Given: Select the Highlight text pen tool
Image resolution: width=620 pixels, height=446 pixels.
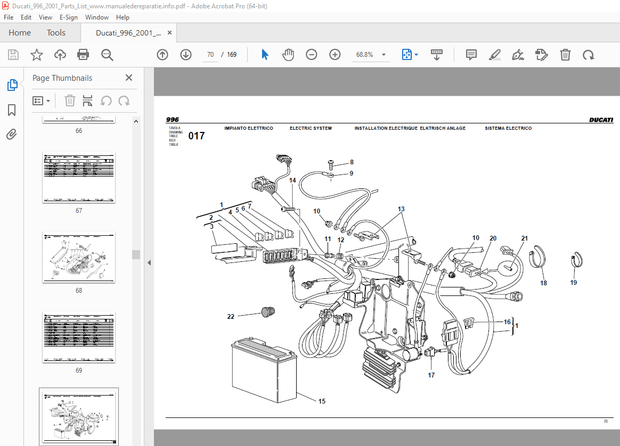Looking at the screenshot, I should (x=495, y=55).
